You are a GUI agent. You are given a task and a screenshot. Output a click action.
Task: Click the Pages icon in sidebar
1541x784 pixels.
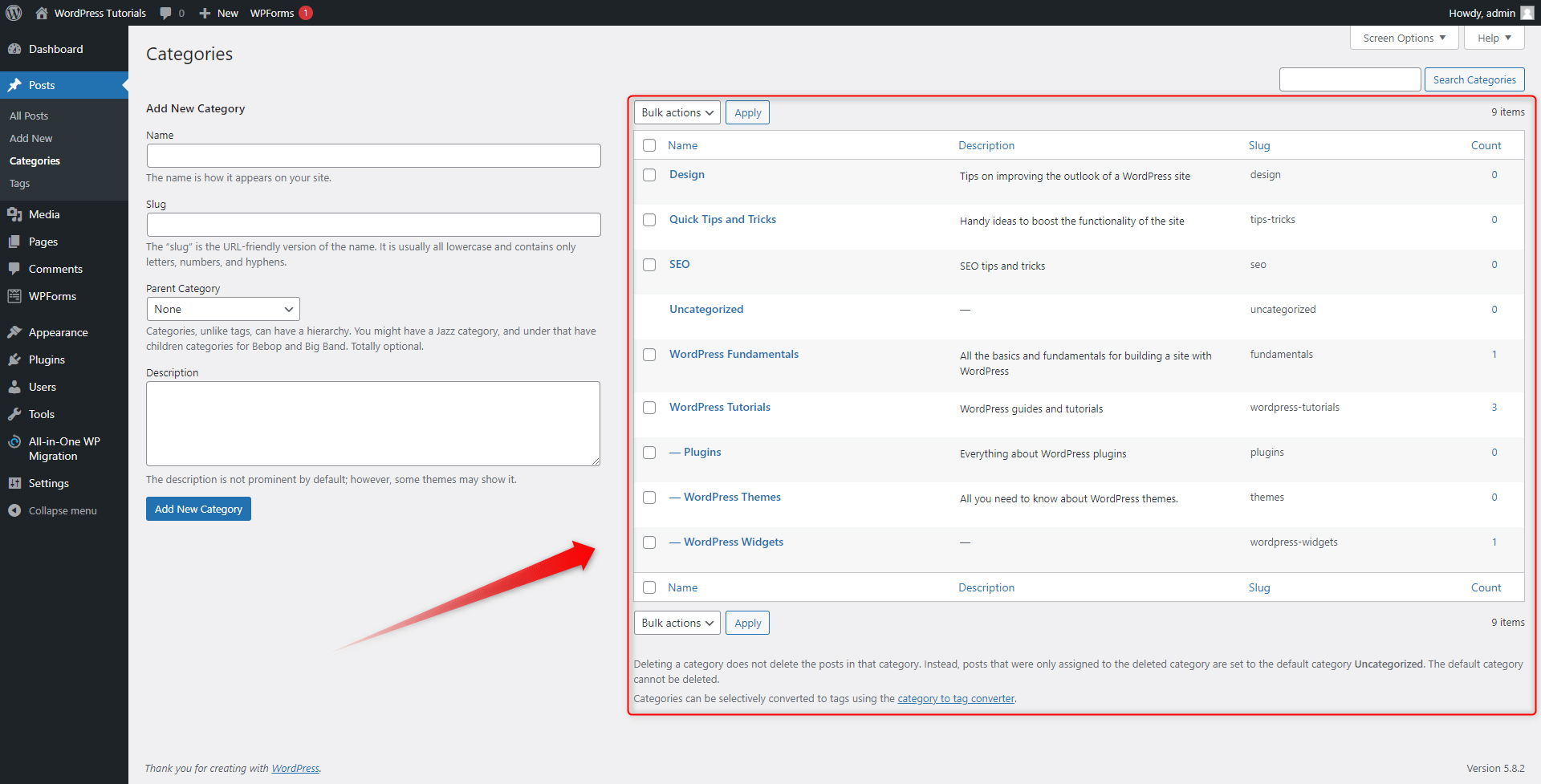pyautogui.click(x=14, y=242)
